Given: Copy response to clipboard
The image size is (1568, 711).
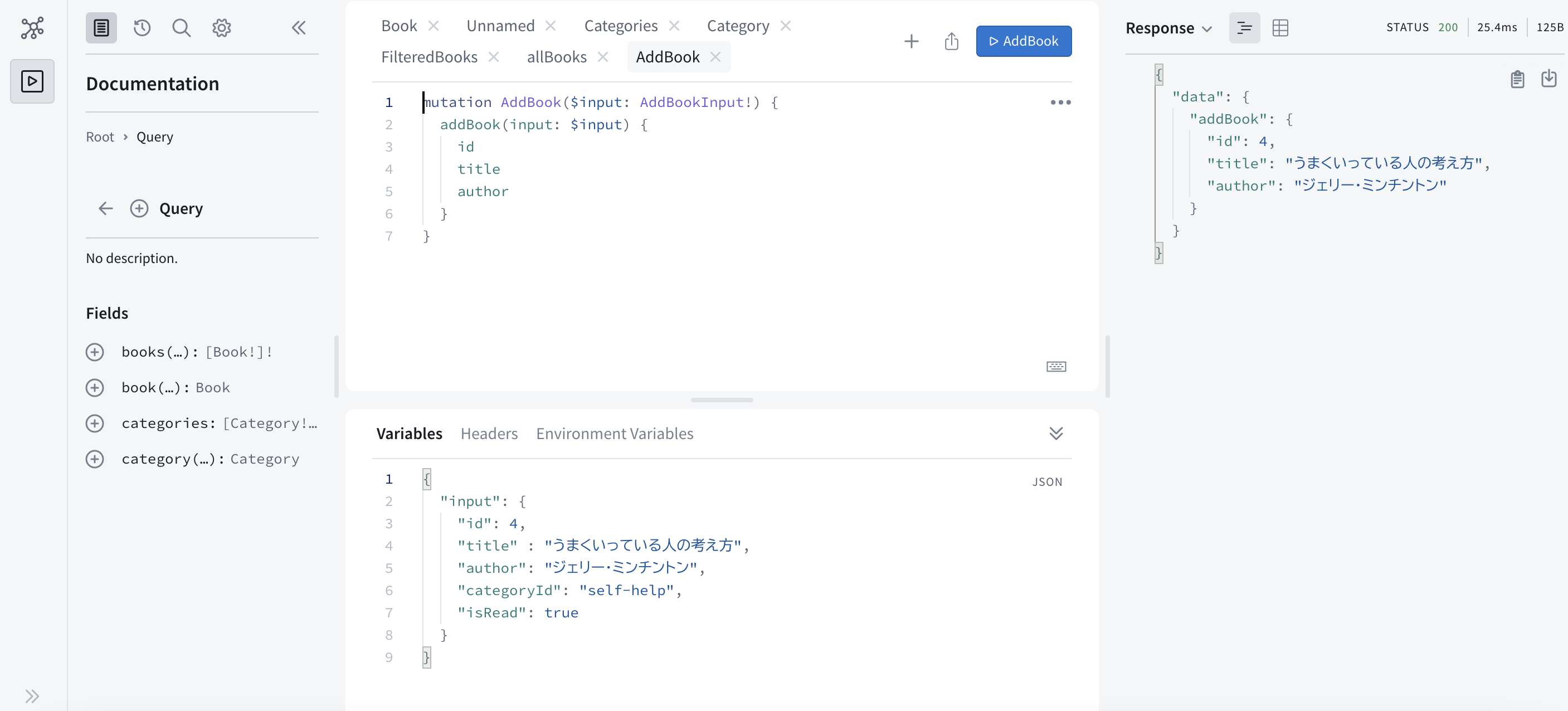Looking at the screenshot, I should click(x=1517, y=79).
